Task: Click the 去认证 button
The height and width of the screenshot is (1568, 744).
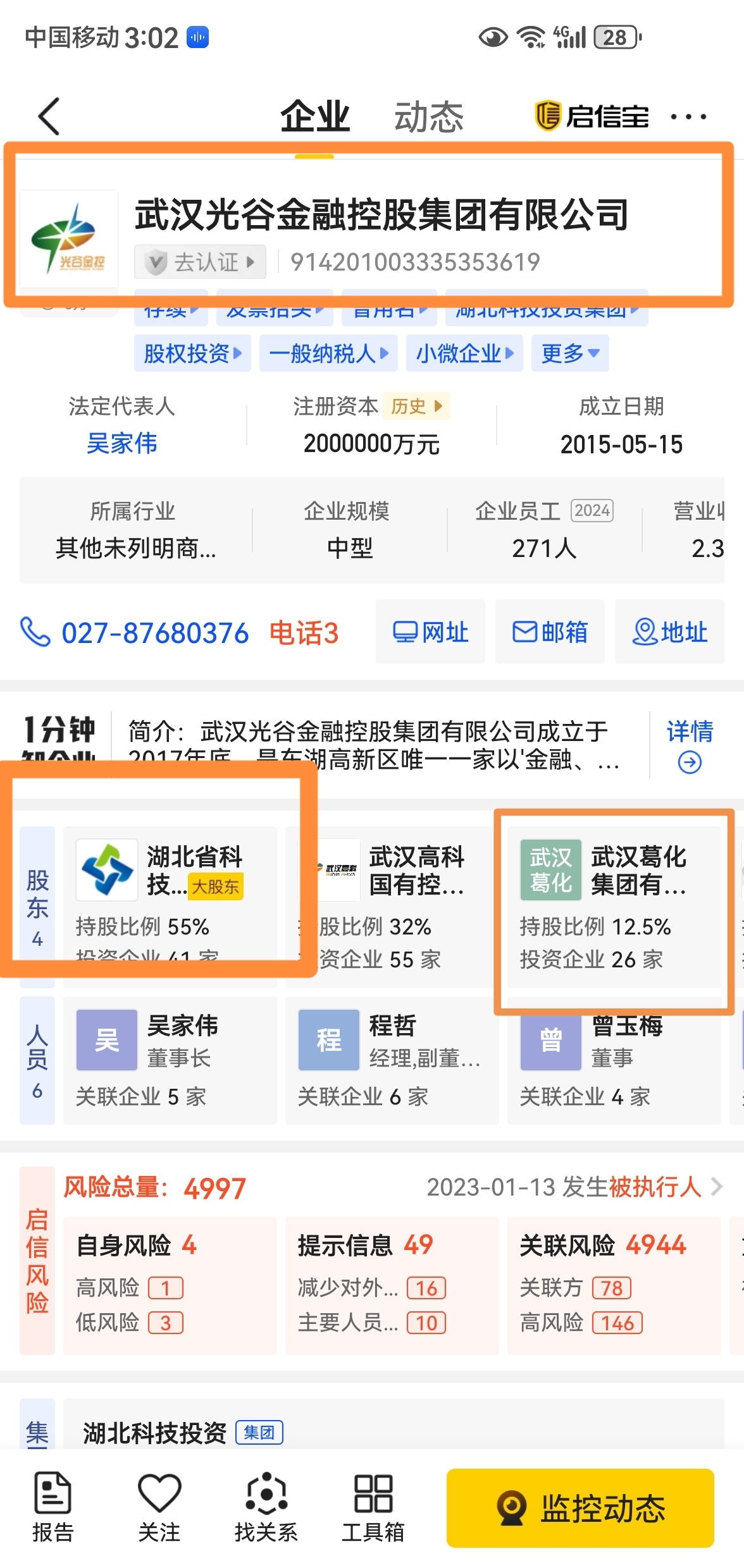Action: [x=200, y=262]
